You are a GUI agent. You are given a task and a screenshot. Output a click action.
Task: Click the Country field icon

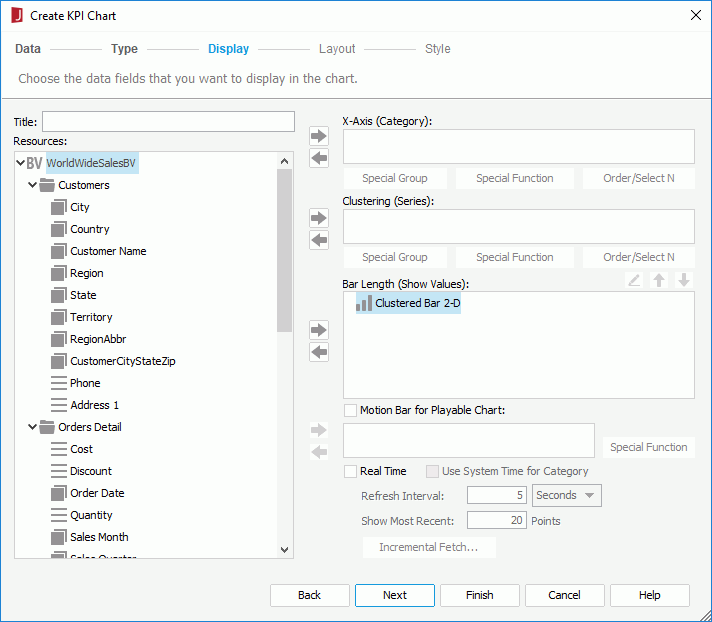59,229
